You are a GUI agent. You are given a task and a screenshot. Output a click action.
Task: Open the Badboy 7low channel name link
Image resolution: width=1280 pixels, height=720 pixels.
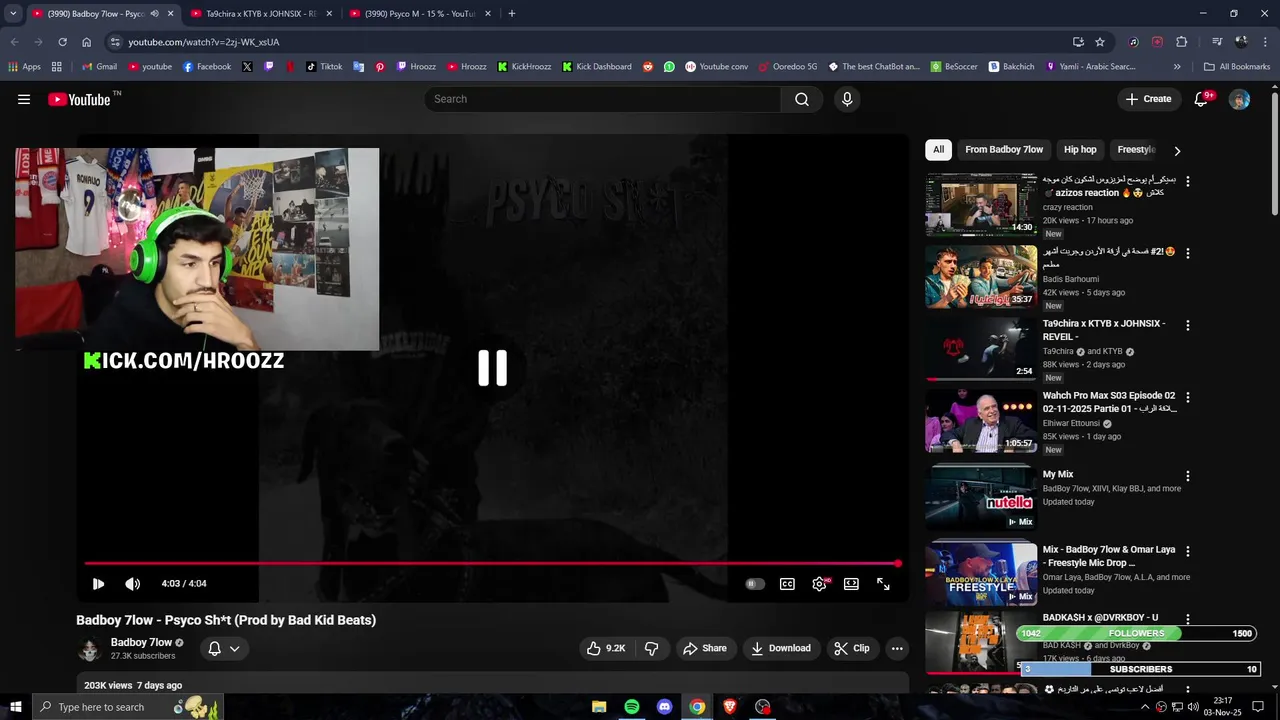click(x=141, y=642)
